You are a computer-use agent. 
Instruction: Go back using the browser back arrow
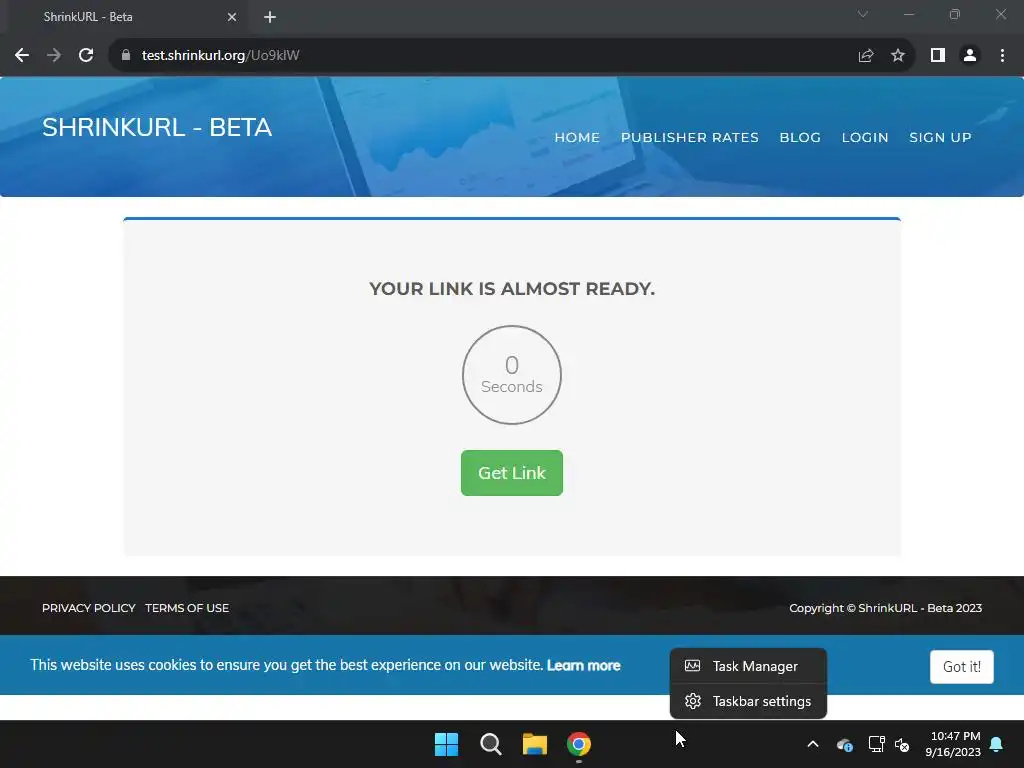click(22, 56)
